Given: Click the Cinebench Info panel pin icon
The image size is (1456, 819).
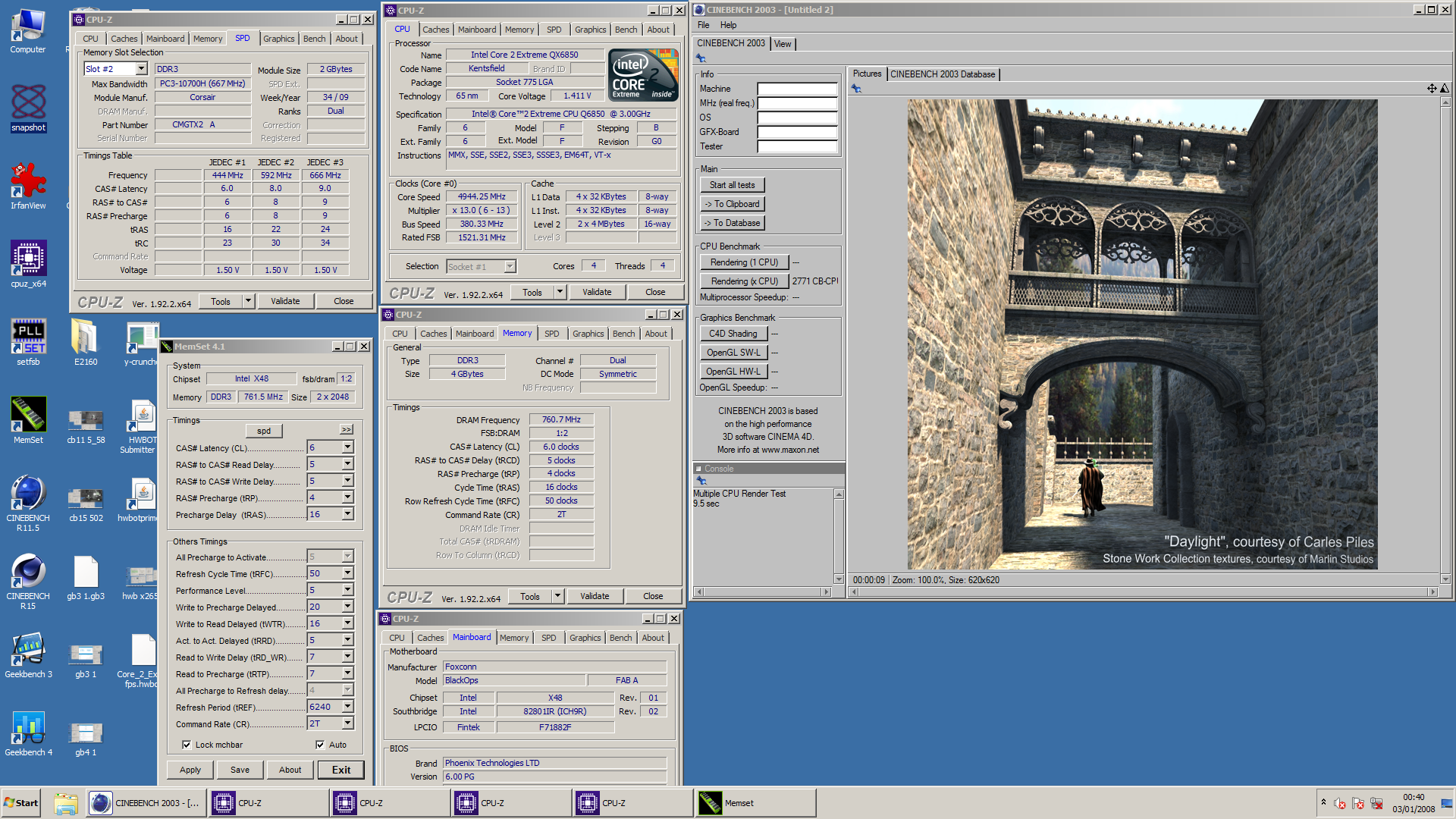Looking at the screenshot, I should (701, 59).
